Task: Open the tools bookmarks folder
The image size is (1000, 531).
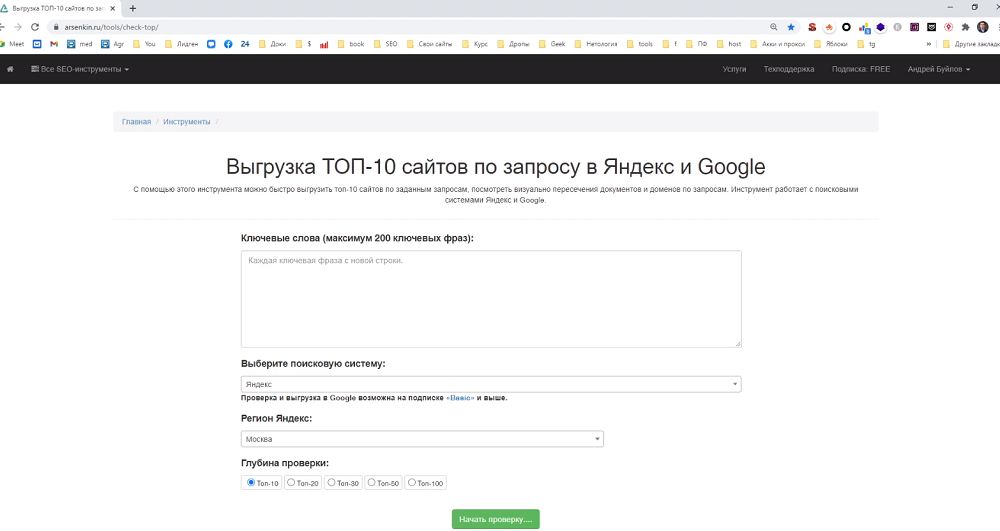Action: pyautogui.click(x=640, y=44)
